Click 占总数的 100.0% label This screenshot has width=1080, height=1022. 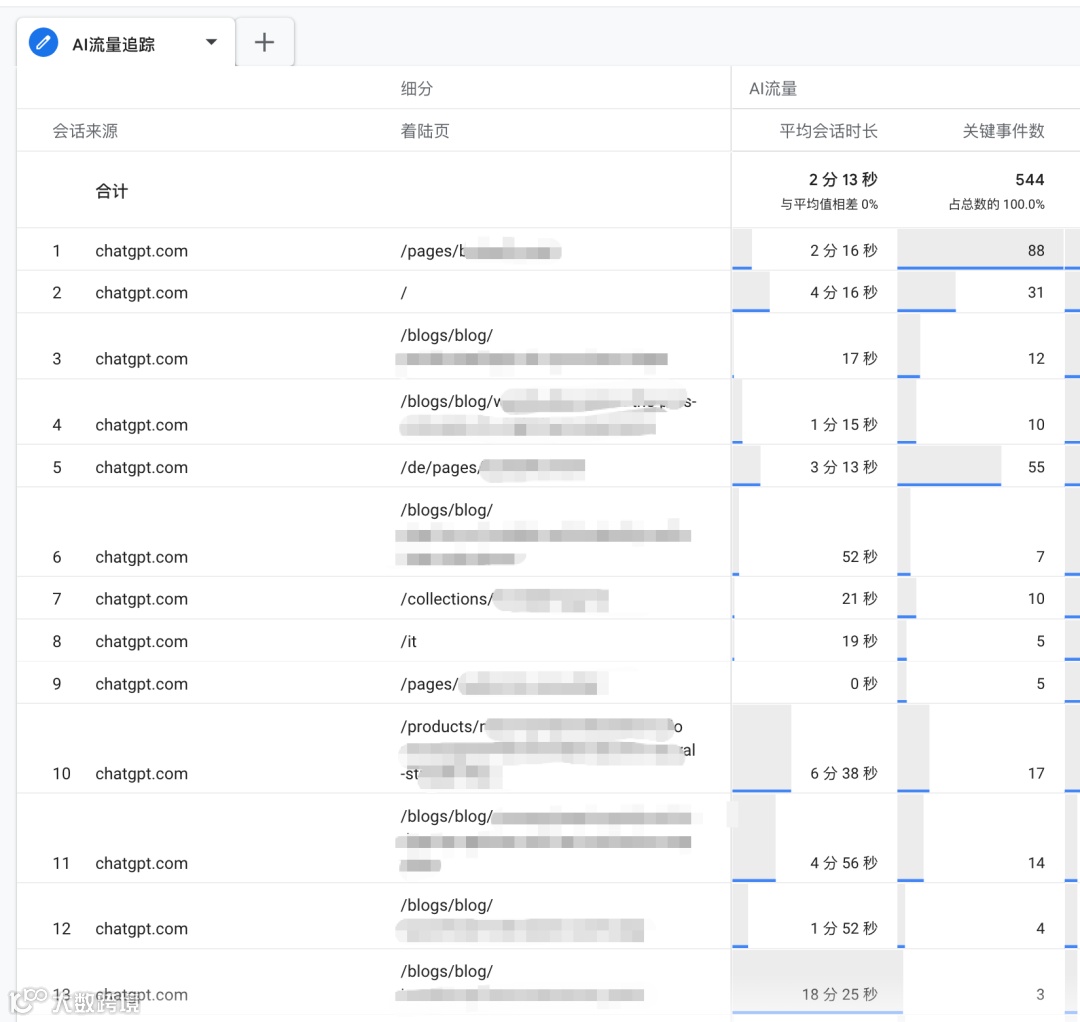point(997,205)
